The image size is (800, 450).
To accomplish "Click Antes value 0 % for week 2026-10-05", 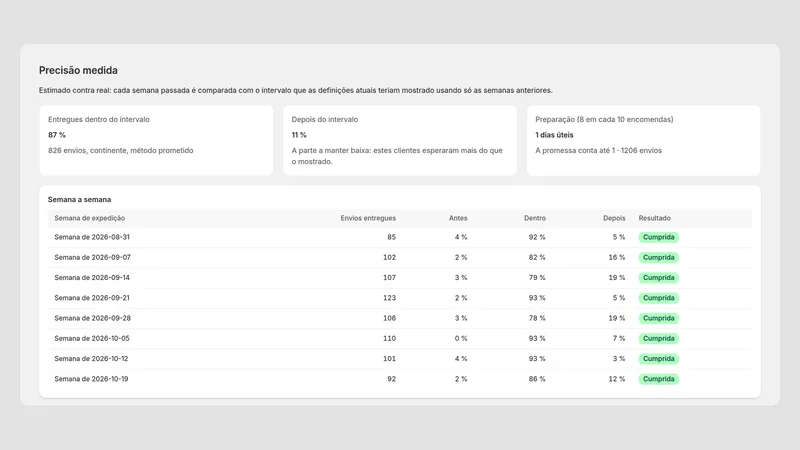I will 461,338.
